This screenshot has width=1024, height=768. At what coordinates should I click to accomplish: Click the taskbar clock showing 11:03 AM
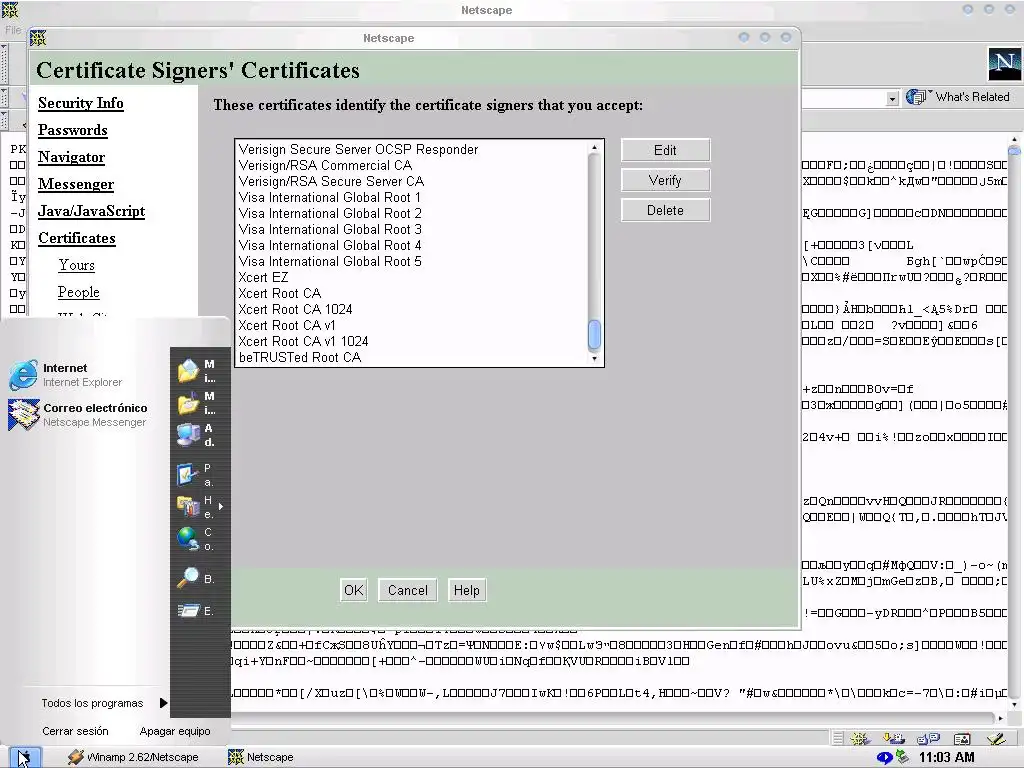[946, 758]
